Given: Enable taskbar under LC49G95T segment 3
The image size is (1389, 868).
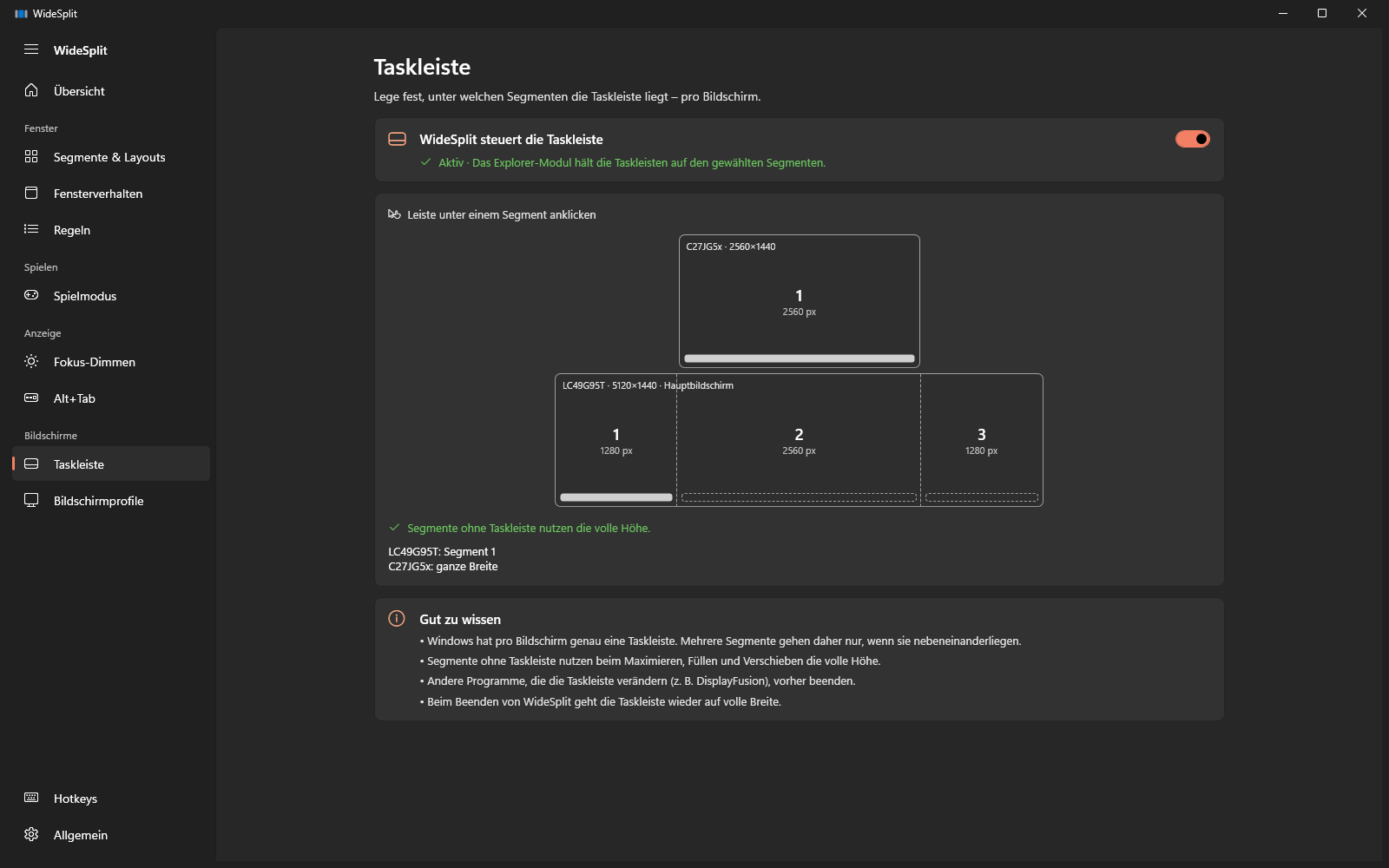Looking at the screenshot, I should (x=982, y=497).
